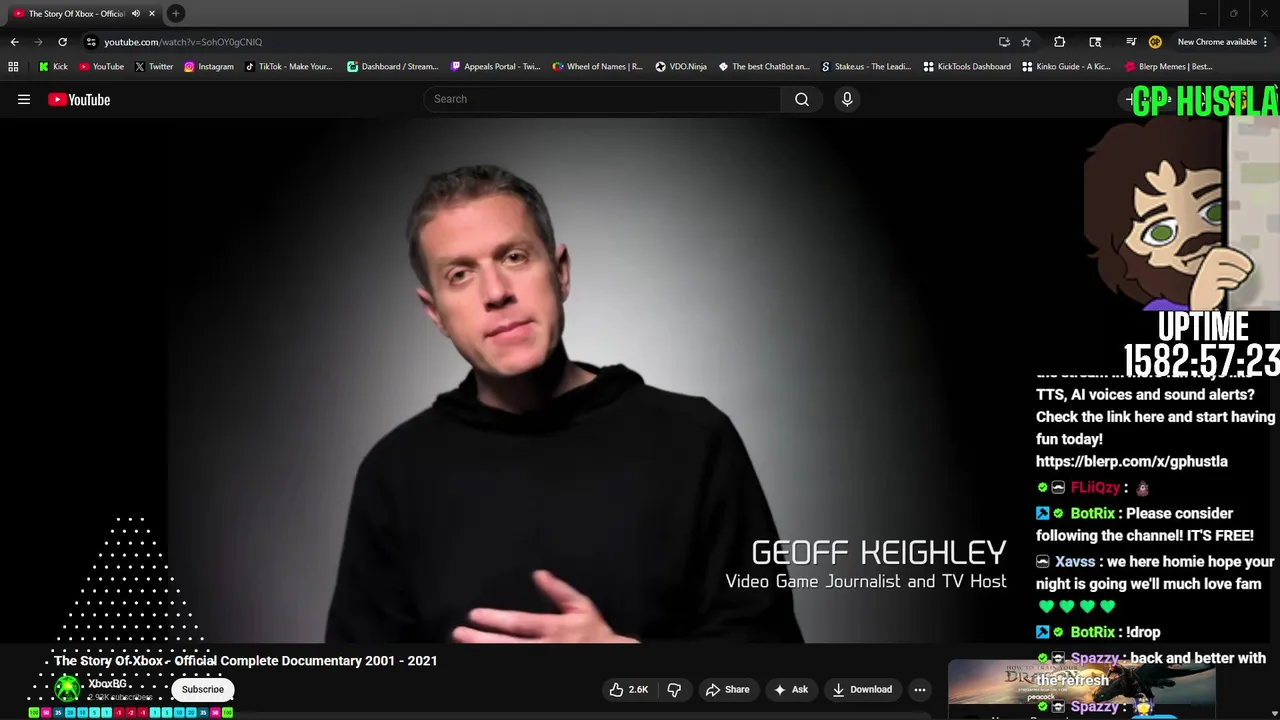Click the magnifier search button
This screenshot has height=720, width=1280.
[802, 99]
